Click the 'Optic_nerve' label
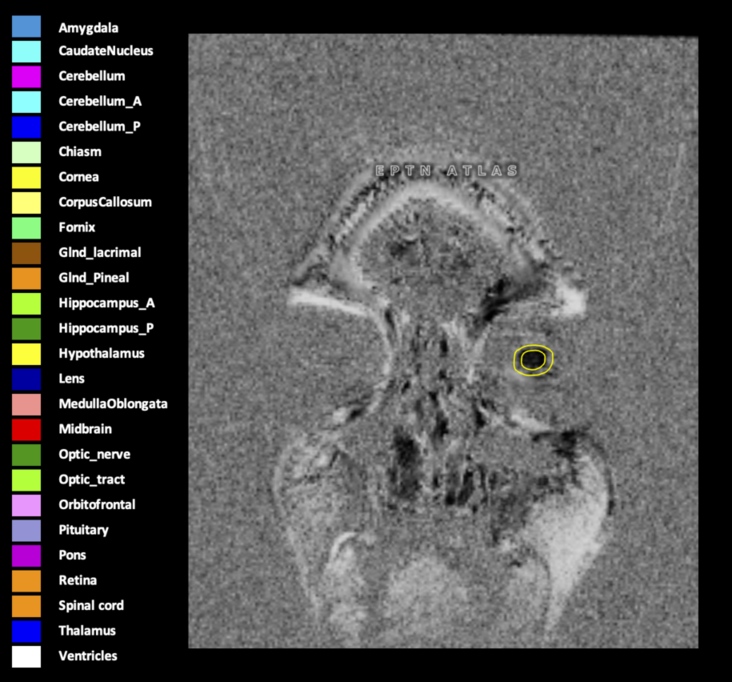 tap(94, 454)
